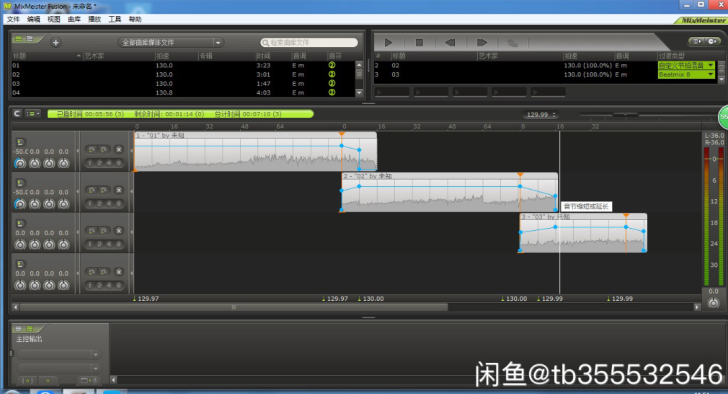Open the 曲库 menu
Screen dimensions: 728x394
tap(74, 19)
